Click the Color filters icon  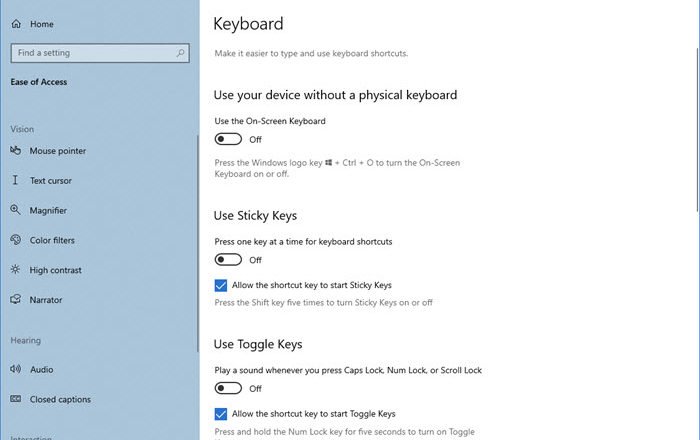coord(16,241)
